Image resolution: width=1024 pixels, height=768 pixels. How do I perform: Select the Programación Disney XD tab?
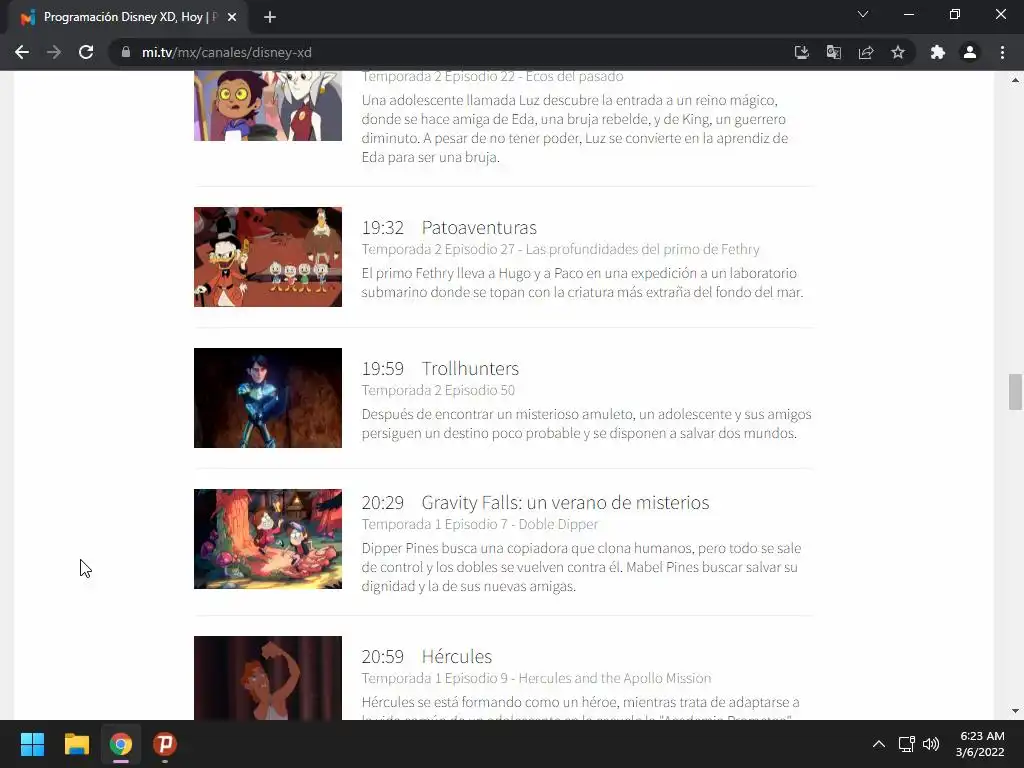[x=128, y=17]
